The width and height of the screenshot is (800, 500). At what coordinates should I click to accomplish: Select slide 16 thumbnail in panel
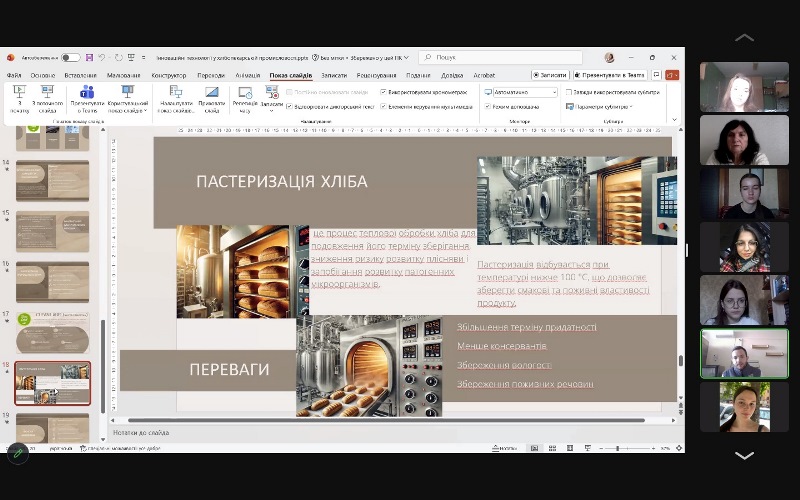click(x=52, y=281)
